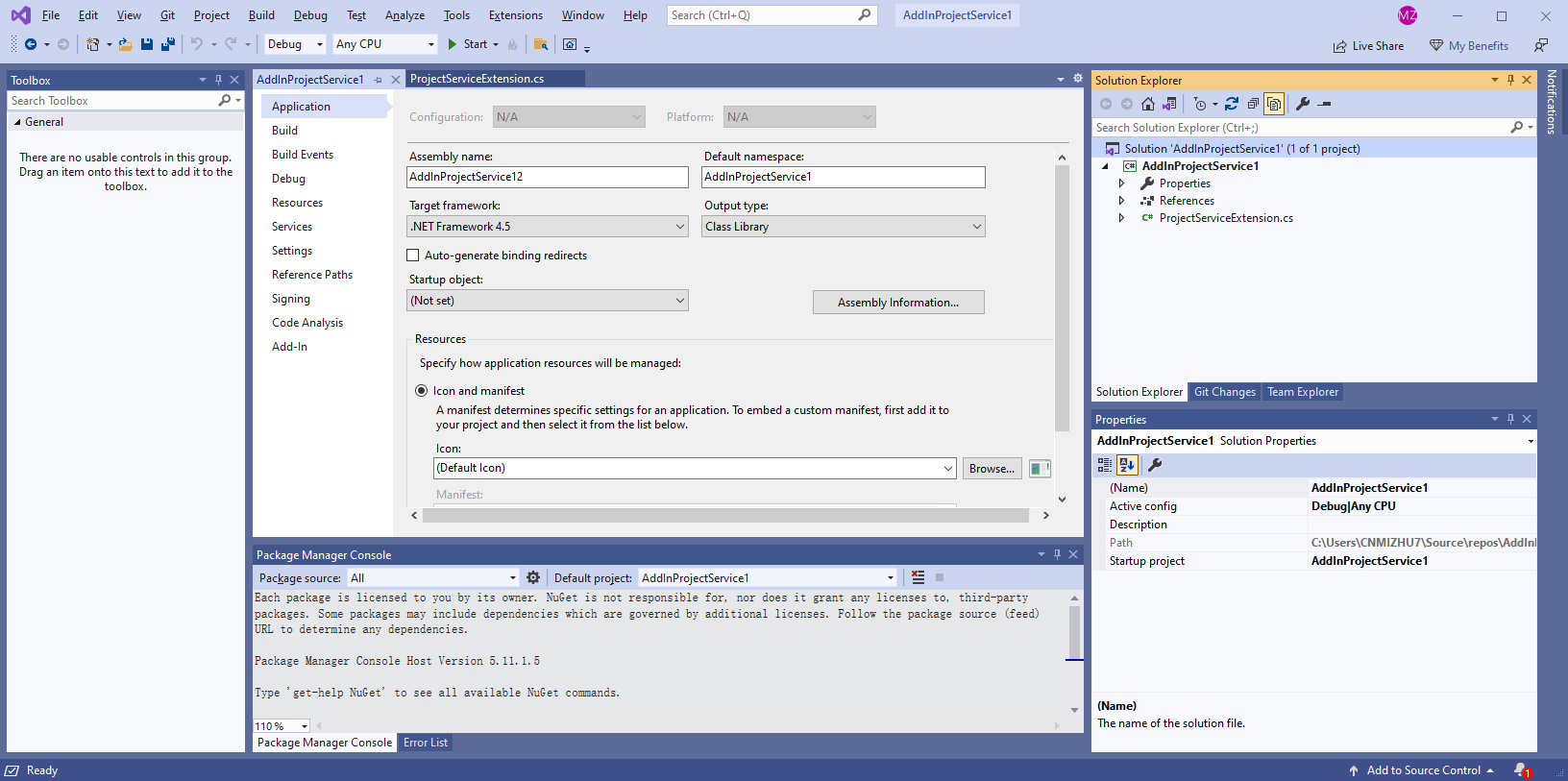This screenshot has height=781, width=1568.
Task: Click the New Project toolbar icon
Action: (x=92, y=44)
